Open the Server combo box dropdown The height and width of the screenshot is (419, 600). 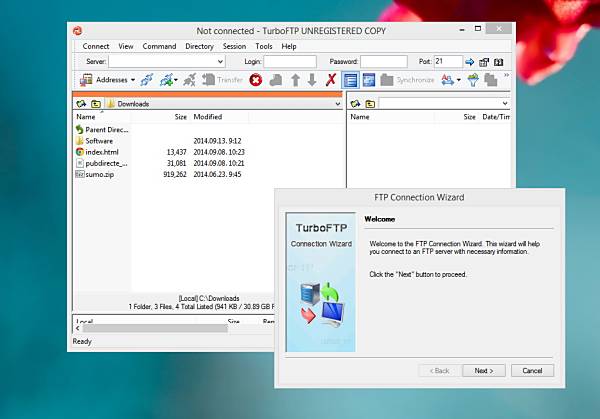(x=220, y=62)
